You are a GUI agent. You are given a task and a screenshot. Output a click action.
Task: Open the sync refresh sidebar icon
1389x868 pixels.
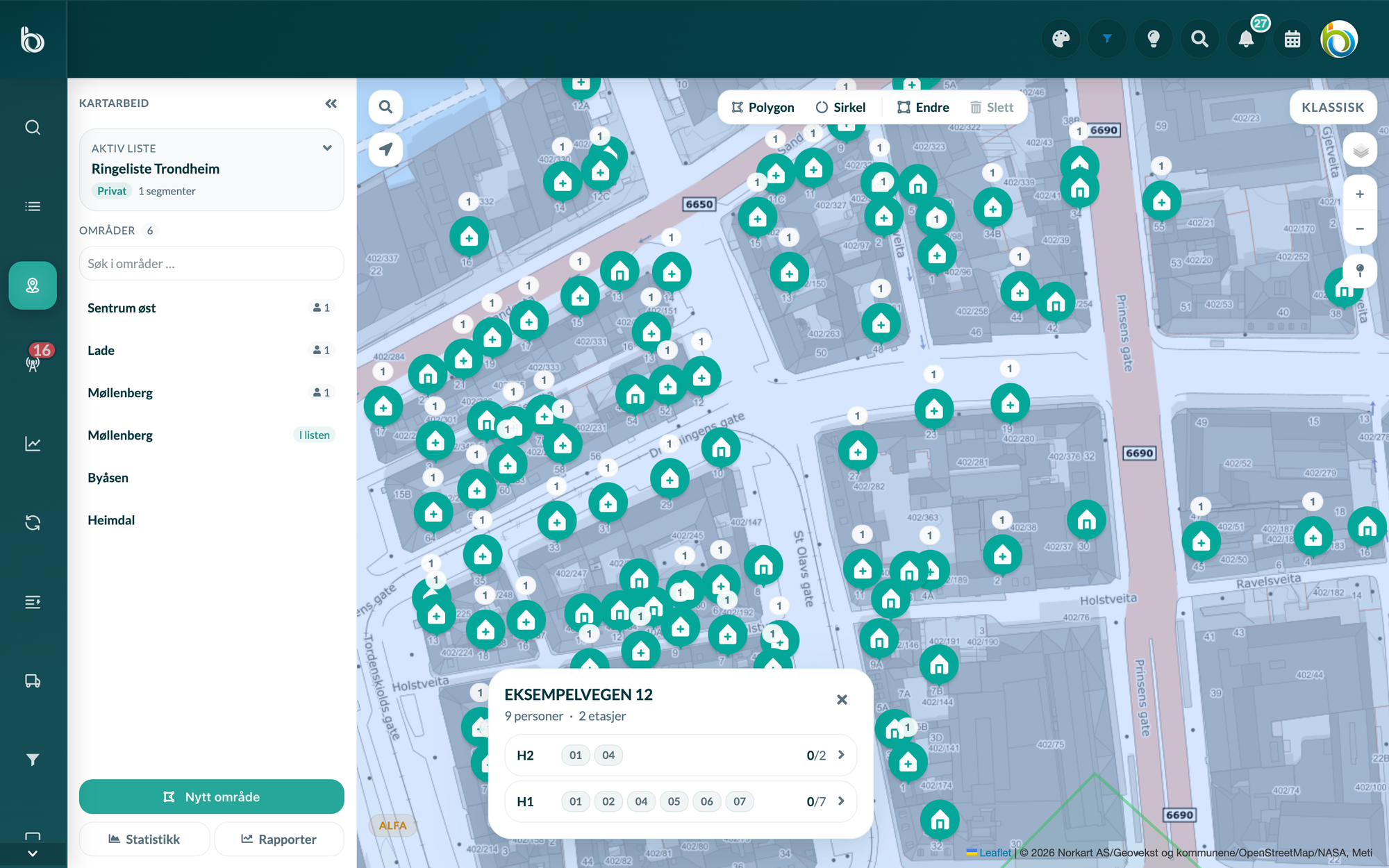pos(33,523)
